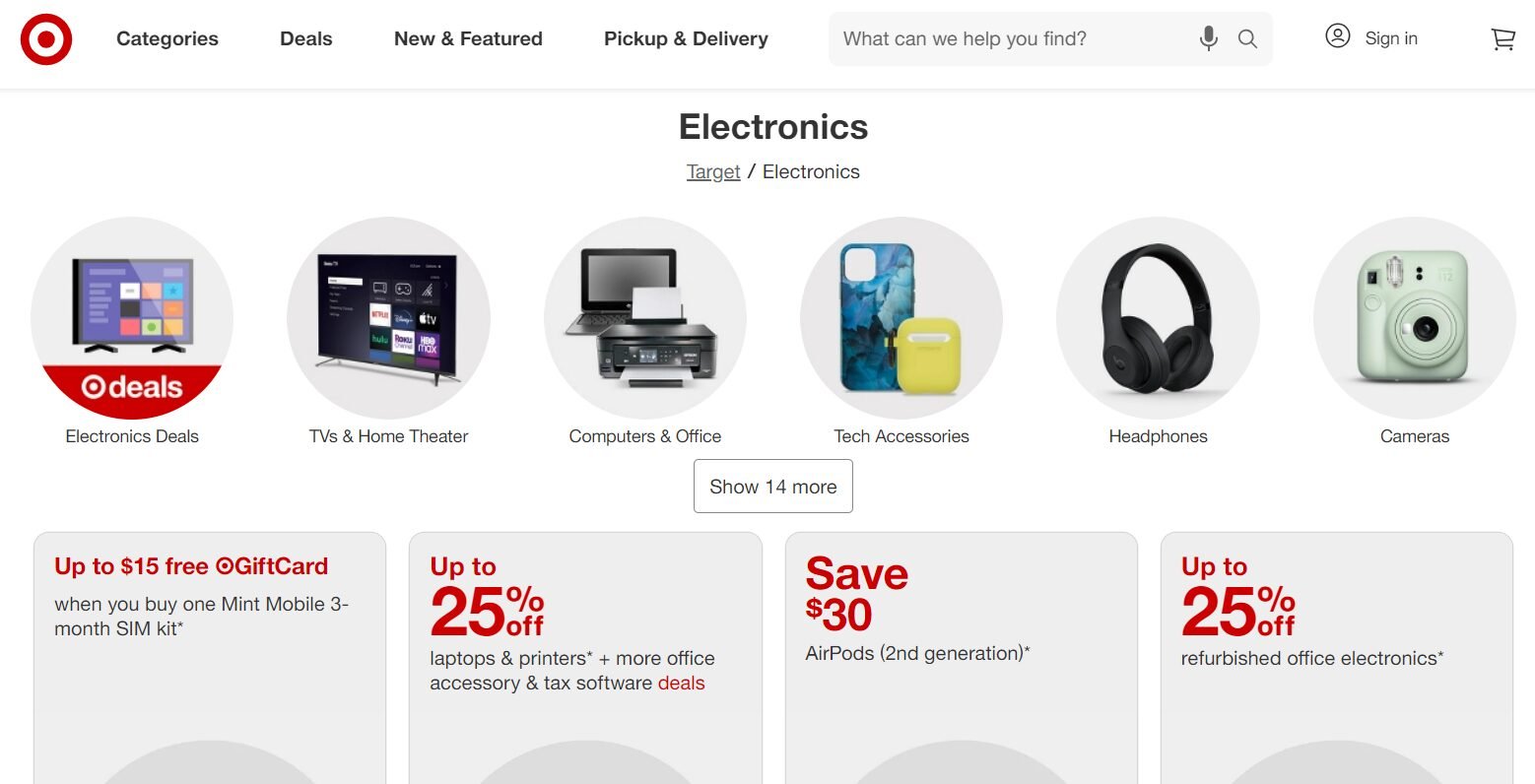Follow the Target breadcrumb link

713,171
